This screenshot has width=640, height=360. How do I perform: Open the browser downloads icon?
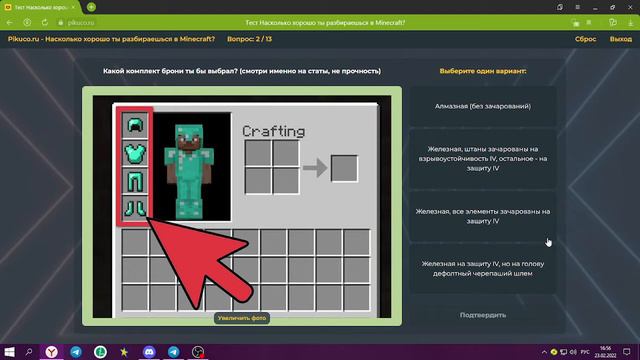pos(631,23)
